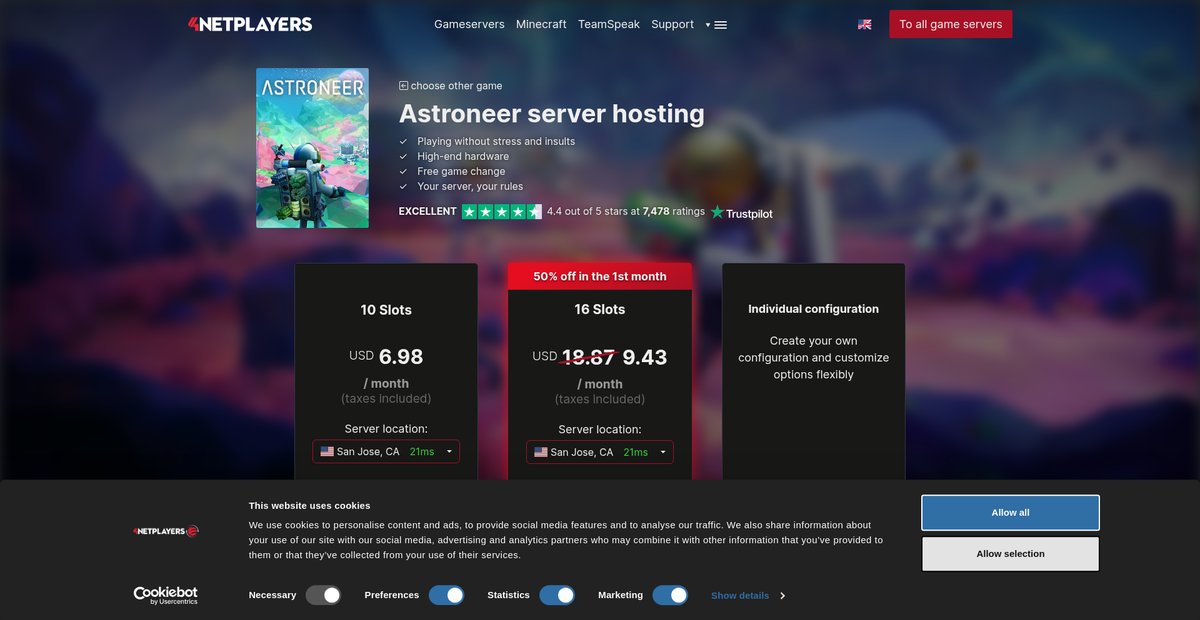Expand the small caret next to Support

point(707,25)
